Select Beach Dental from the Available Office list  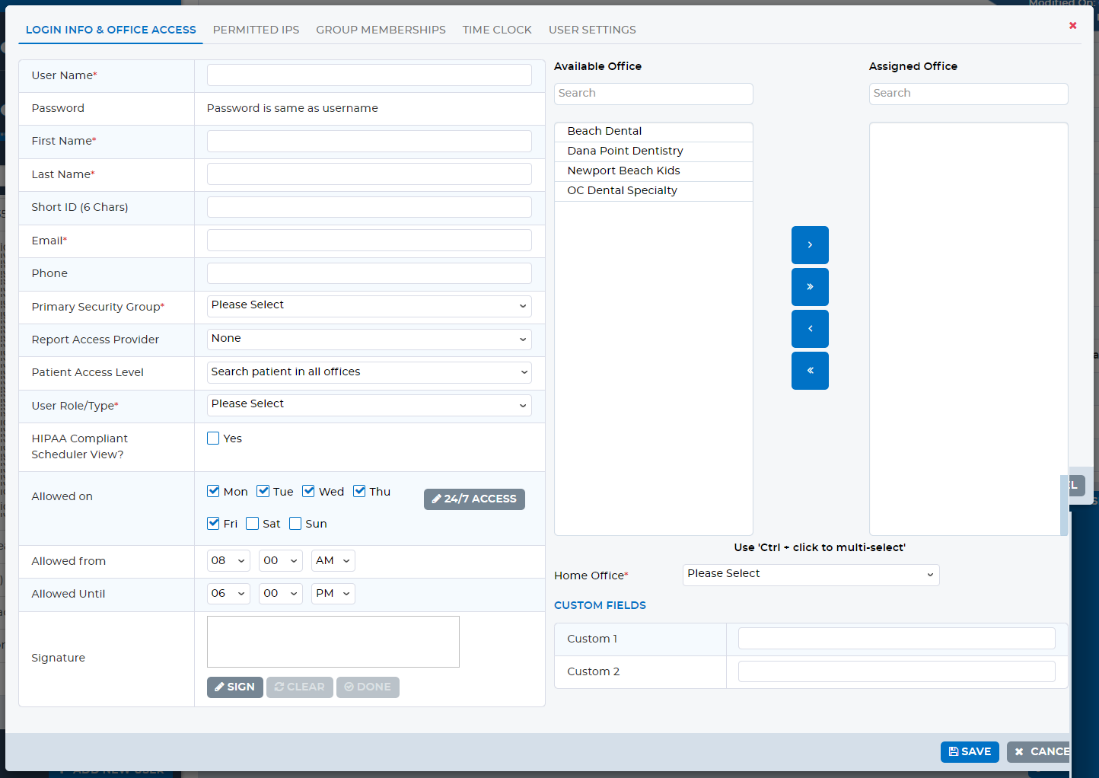click(x=604, y=130)
